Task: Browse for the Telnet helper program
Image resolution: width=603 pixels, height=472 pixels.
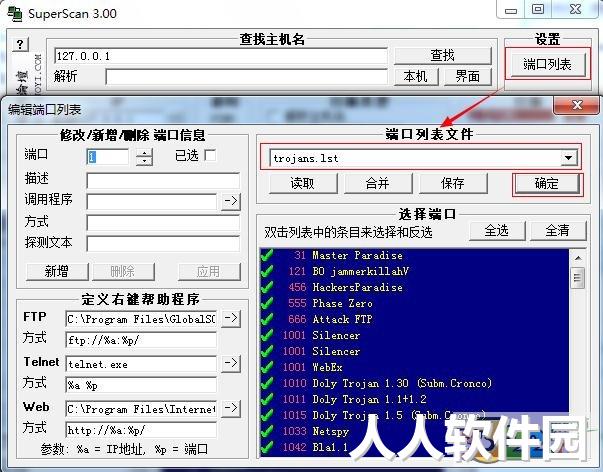Action: tap(231, 363)
